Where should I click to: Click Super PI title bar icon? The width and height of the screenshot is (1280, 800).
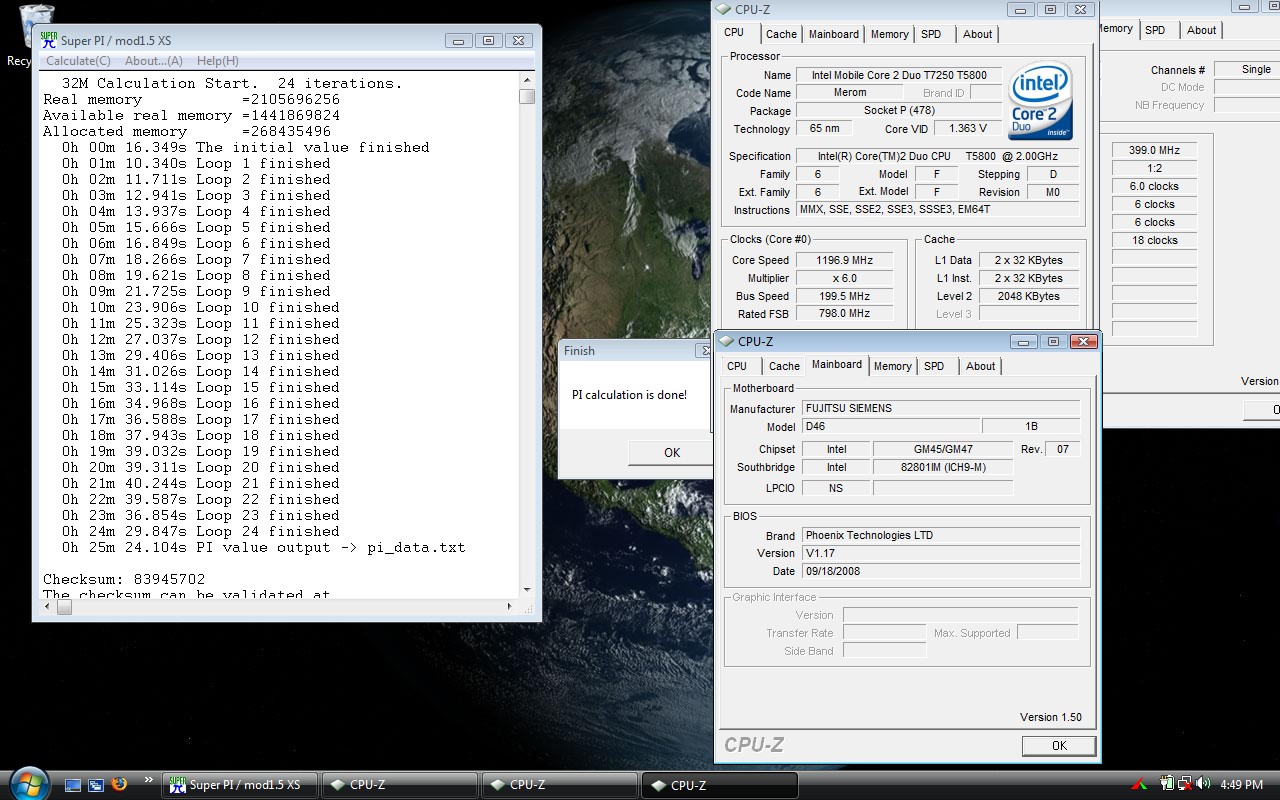(48, 40)
